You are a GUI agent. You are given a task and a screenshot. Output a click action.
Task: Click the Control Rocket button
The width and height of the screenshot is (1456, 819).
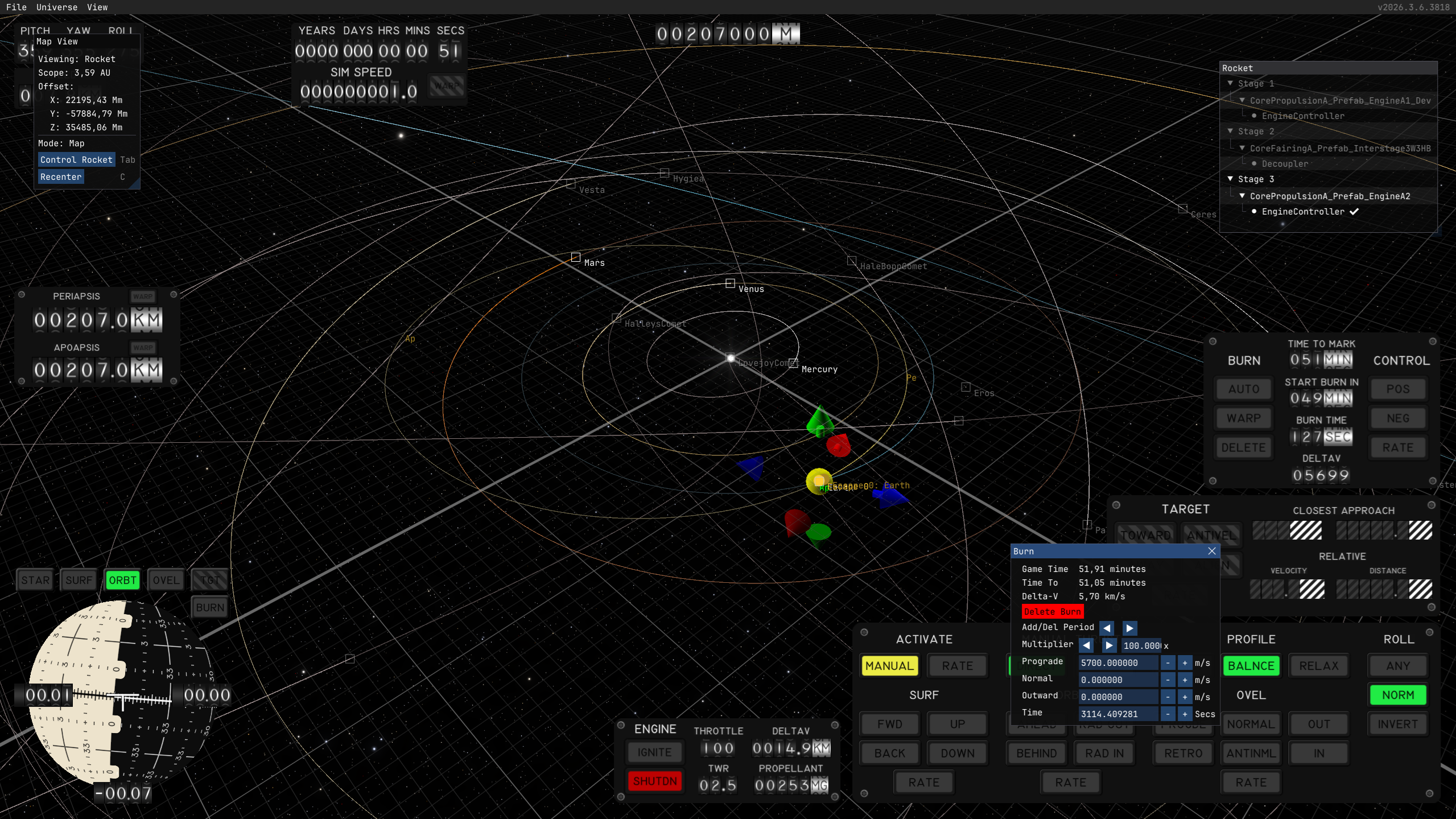(x=76, y=160)
